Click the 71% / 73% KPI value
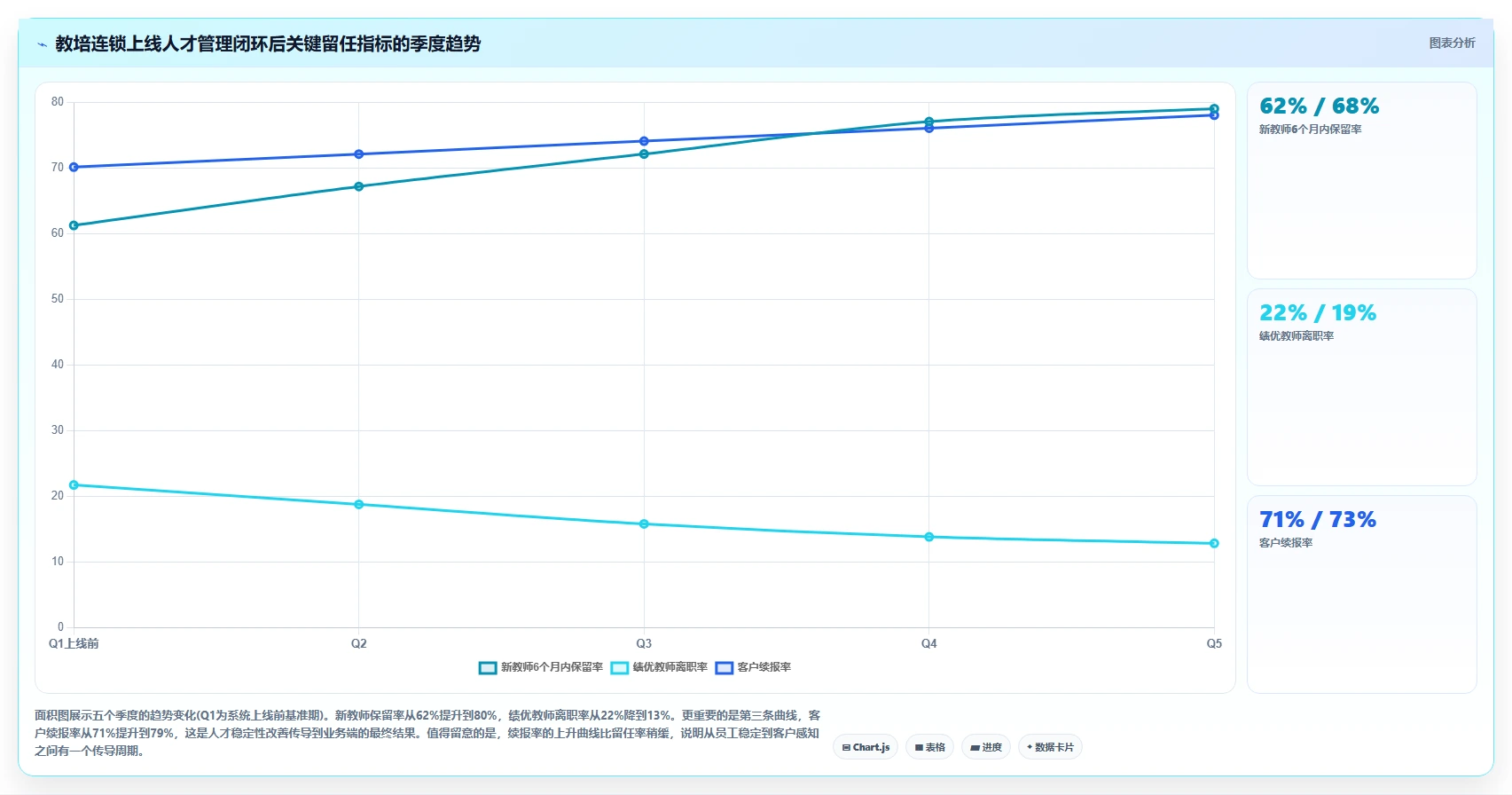 (x=1318, y=520)
